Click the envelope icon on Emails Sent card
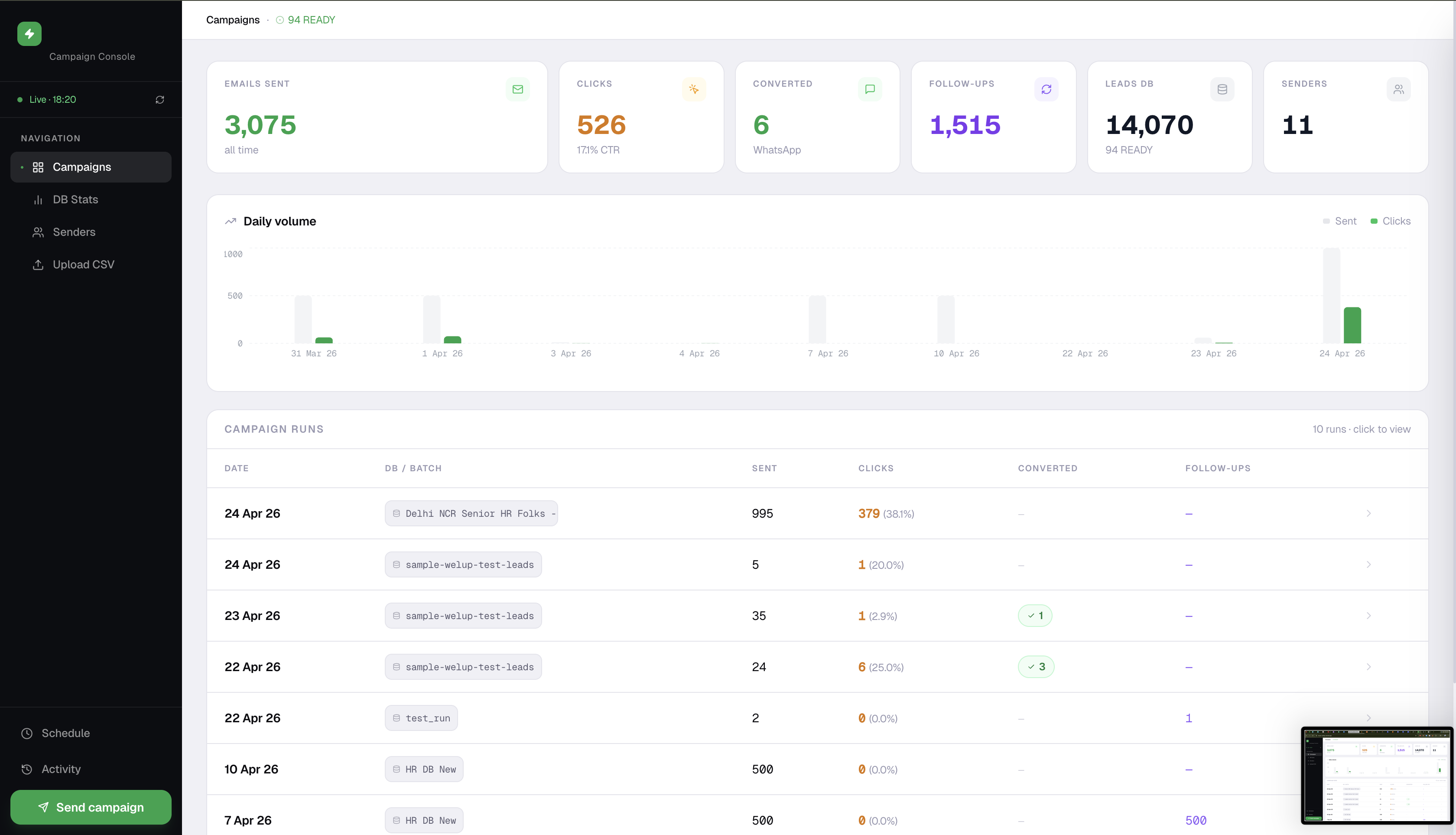Image resolution: width=1456 pixels, height=835 pixels. pos(518,89)
